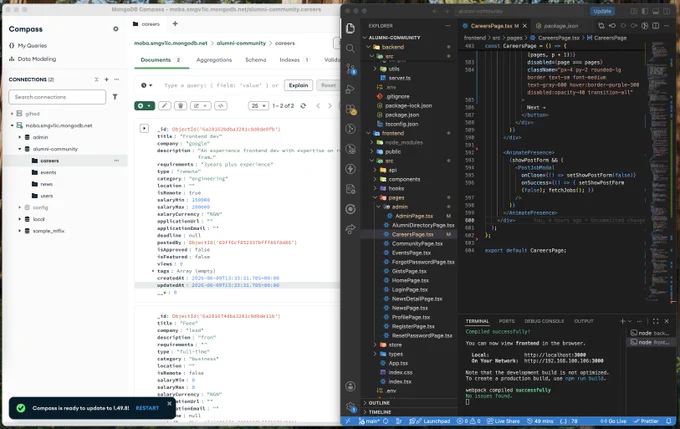680x429 pixels.
Task: Close the VS Code terminal panel
Action: (x=667, y=321)
